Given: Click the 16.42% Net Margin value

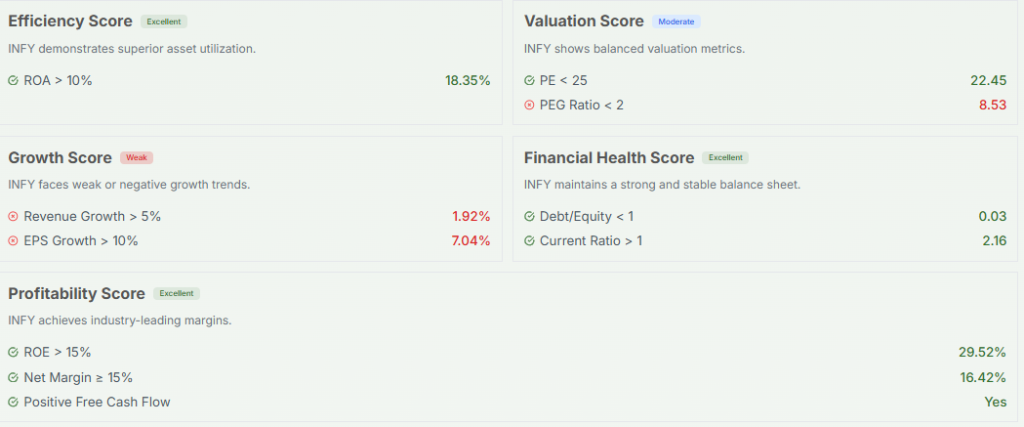Looking at the screenshot, I should [983, 377].
